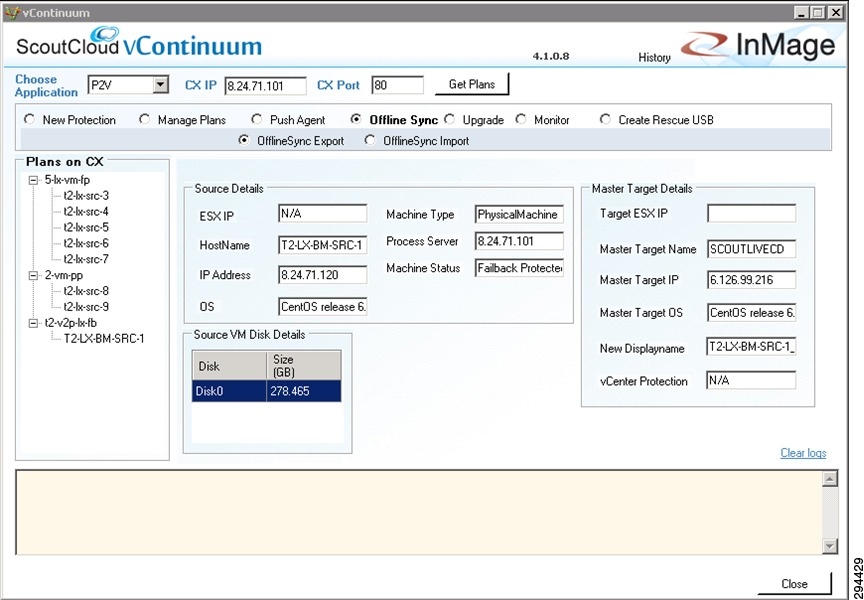Click the New Displayname field
This screenshot has width=864, height=600.
751,347
